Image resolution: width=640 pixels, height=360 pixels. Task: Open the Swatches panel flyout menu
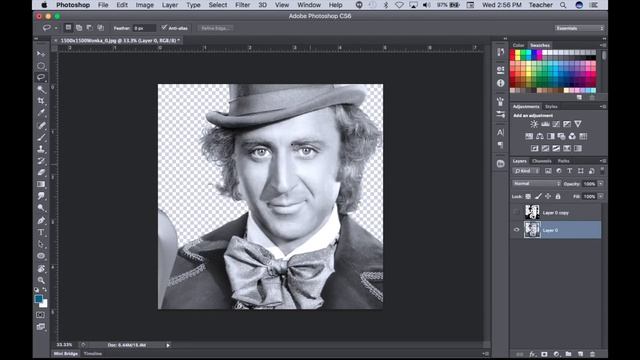coord(603,45)
